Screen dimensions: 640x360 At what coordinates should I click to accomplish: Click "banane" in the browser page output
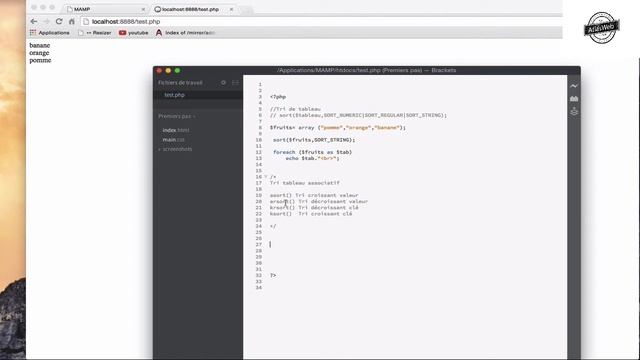(40, 45)
